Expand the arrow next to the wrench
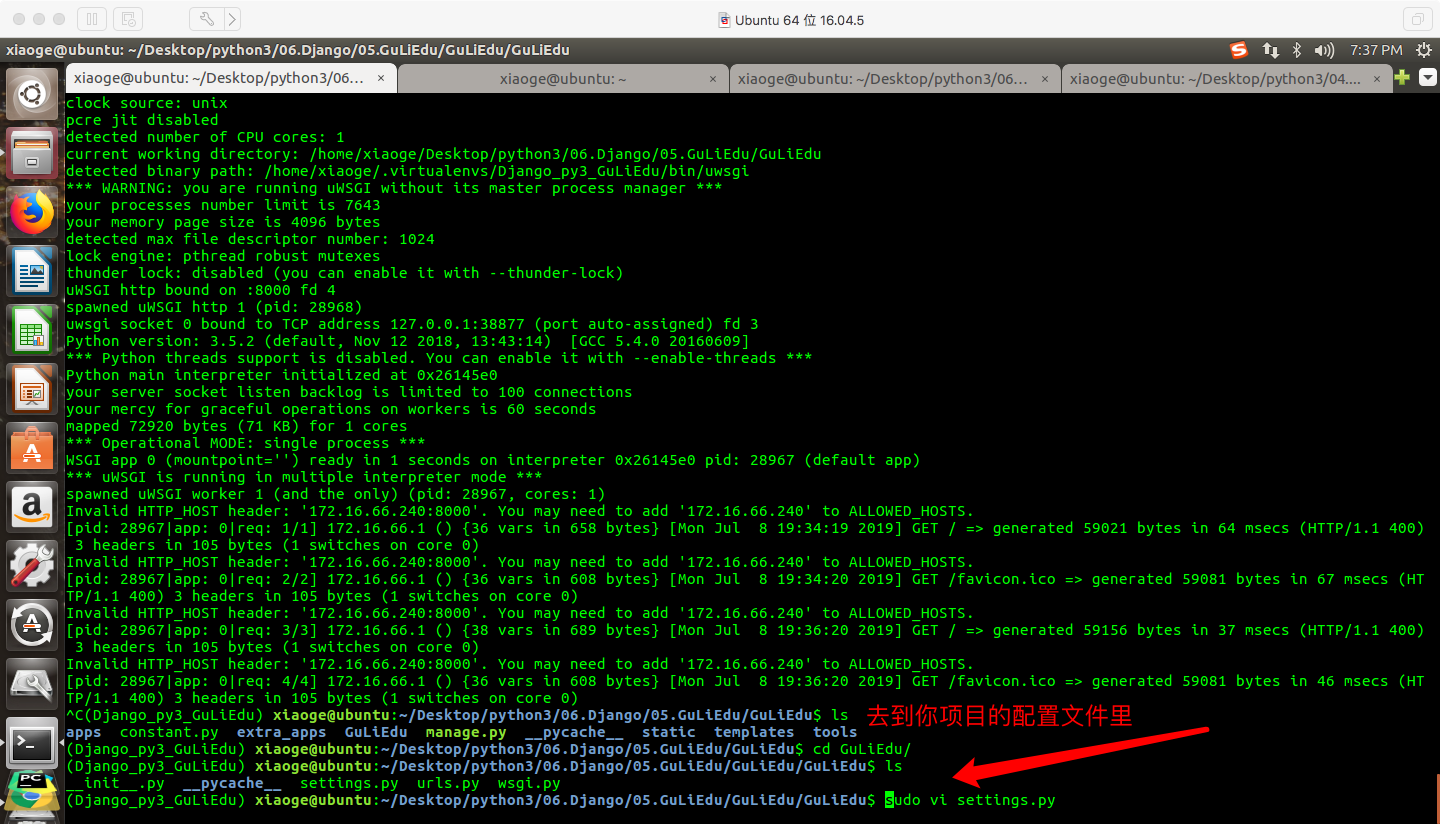This screenshot has width=1440, height=824. (232, 19)
